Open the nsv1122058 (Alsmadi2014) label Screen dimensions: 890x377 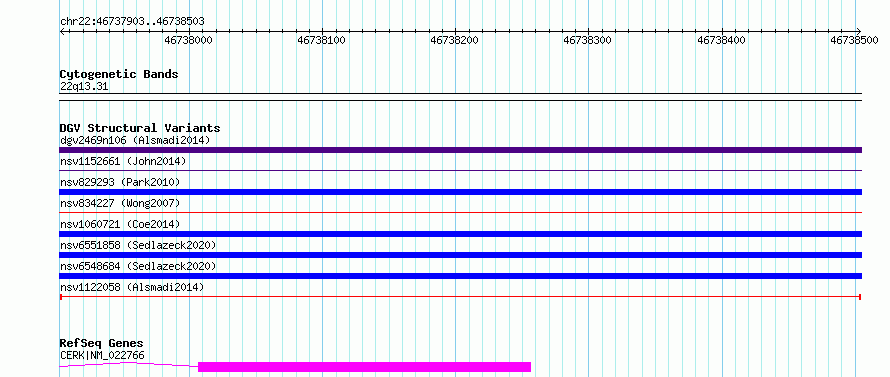(132, 287)
